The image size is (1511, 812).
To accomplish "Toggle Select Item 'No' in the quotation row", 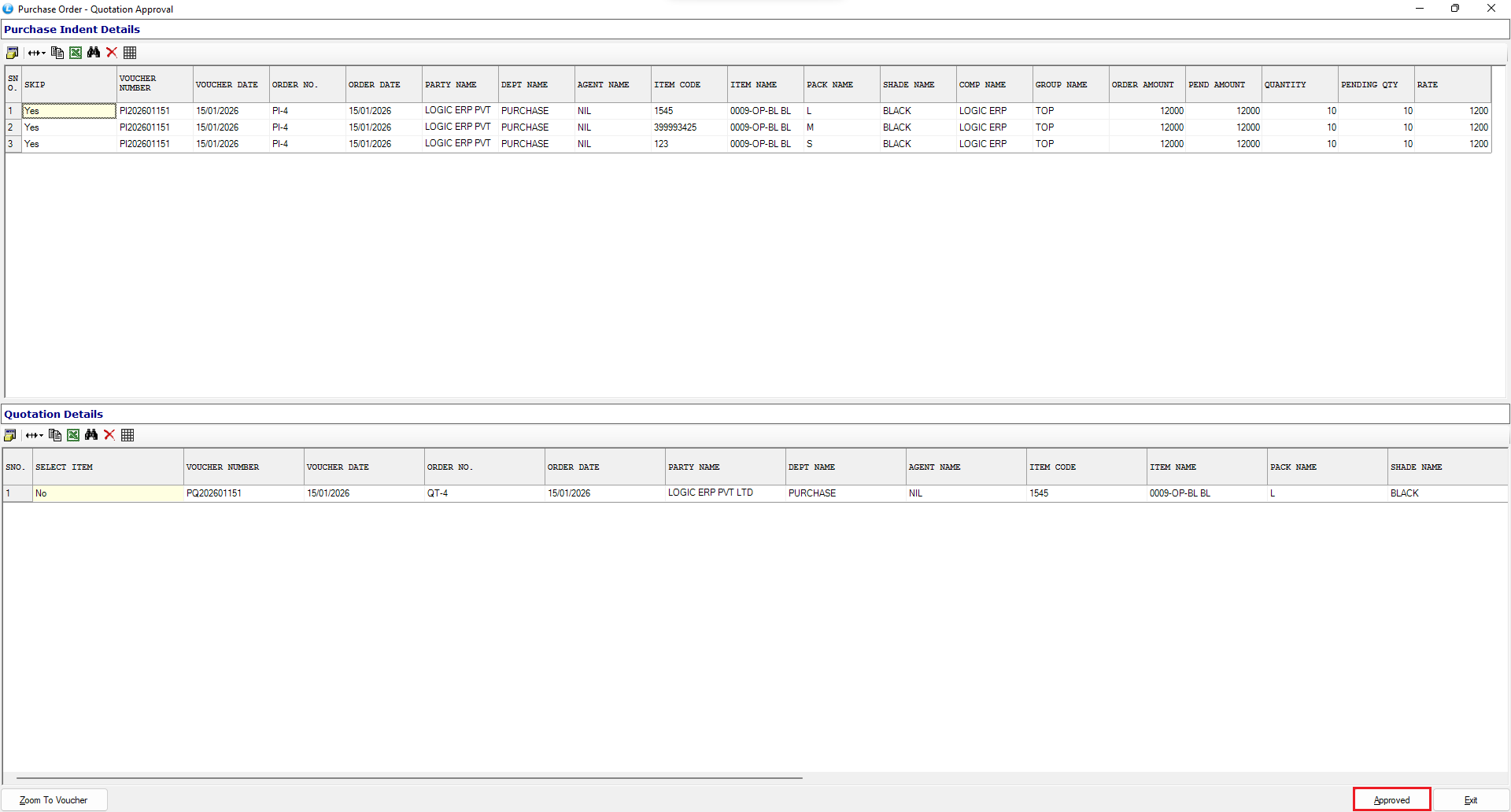I will [x=107, y=493].
